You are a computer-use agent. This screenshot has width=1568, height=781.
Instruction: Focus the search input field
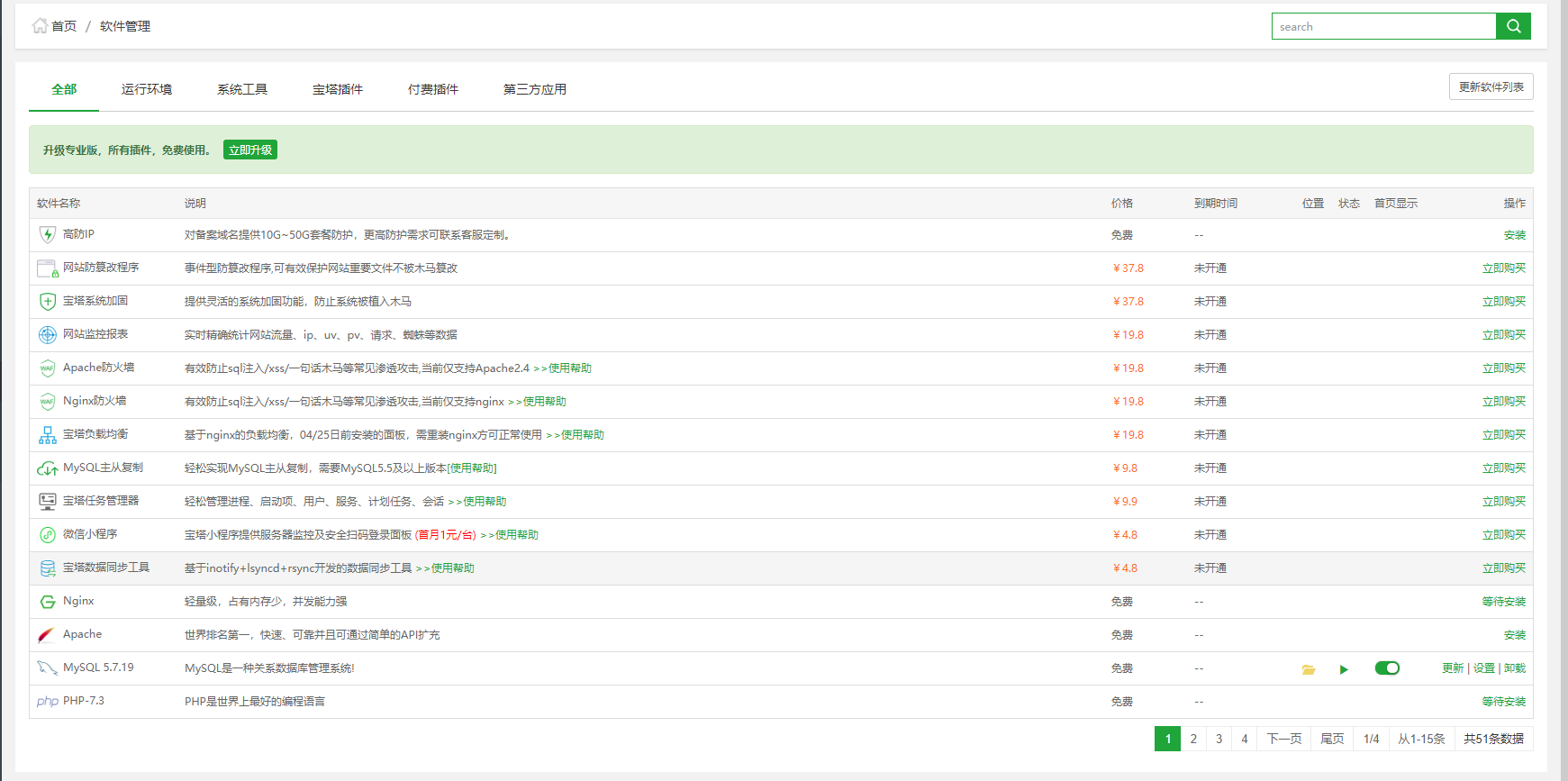1383,26
